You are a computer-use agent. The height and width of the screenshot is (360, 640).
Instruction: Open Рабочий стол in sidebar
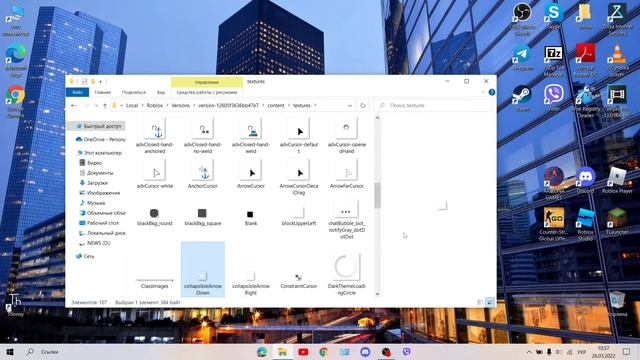point(99,223)
